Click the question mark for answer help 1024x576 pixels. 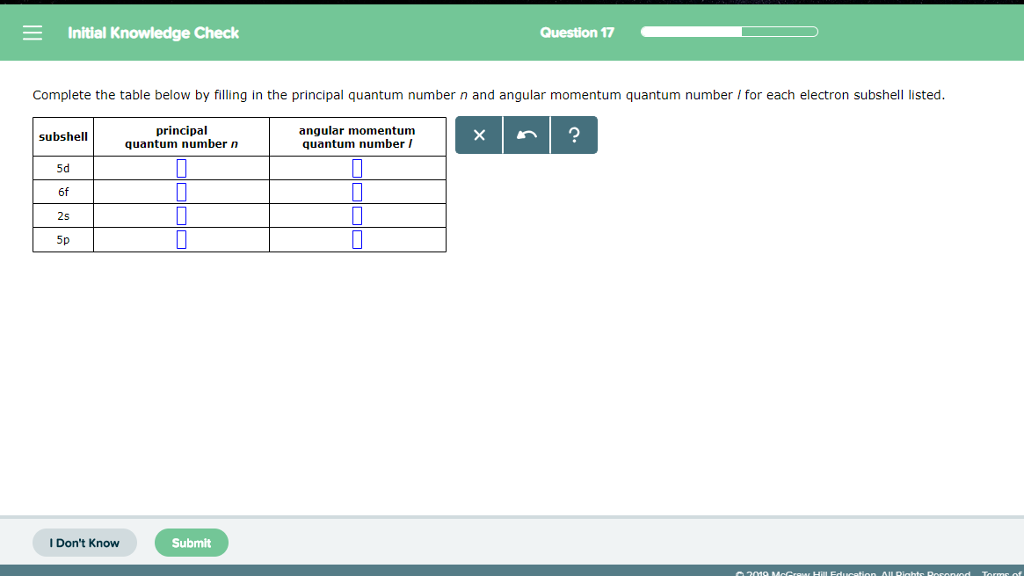pyautogui.click(x=574, y=135)
